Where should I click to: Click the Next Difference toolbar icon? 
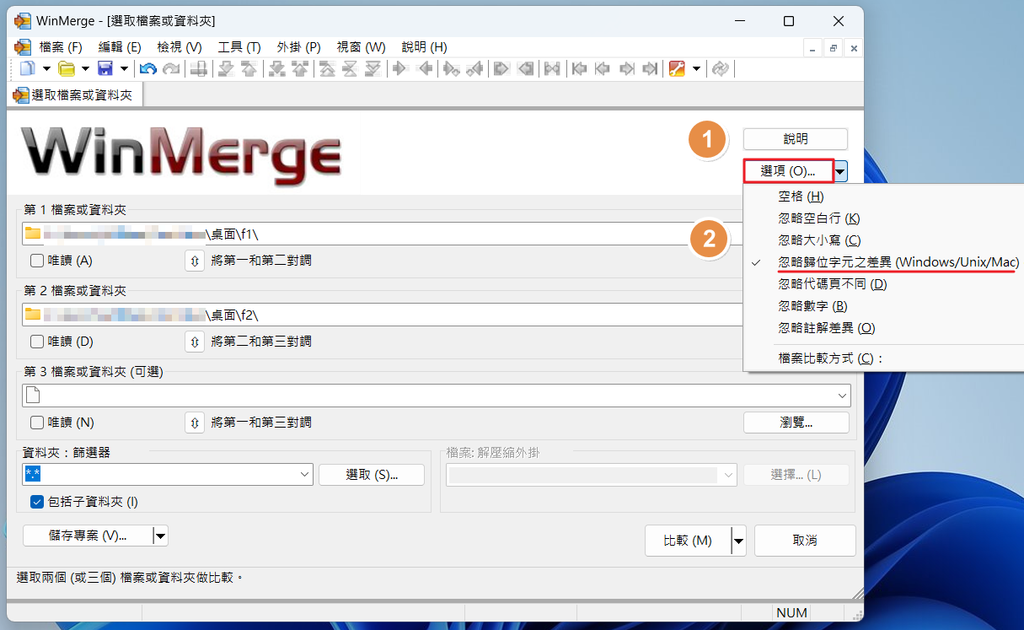tap(225, 69)
